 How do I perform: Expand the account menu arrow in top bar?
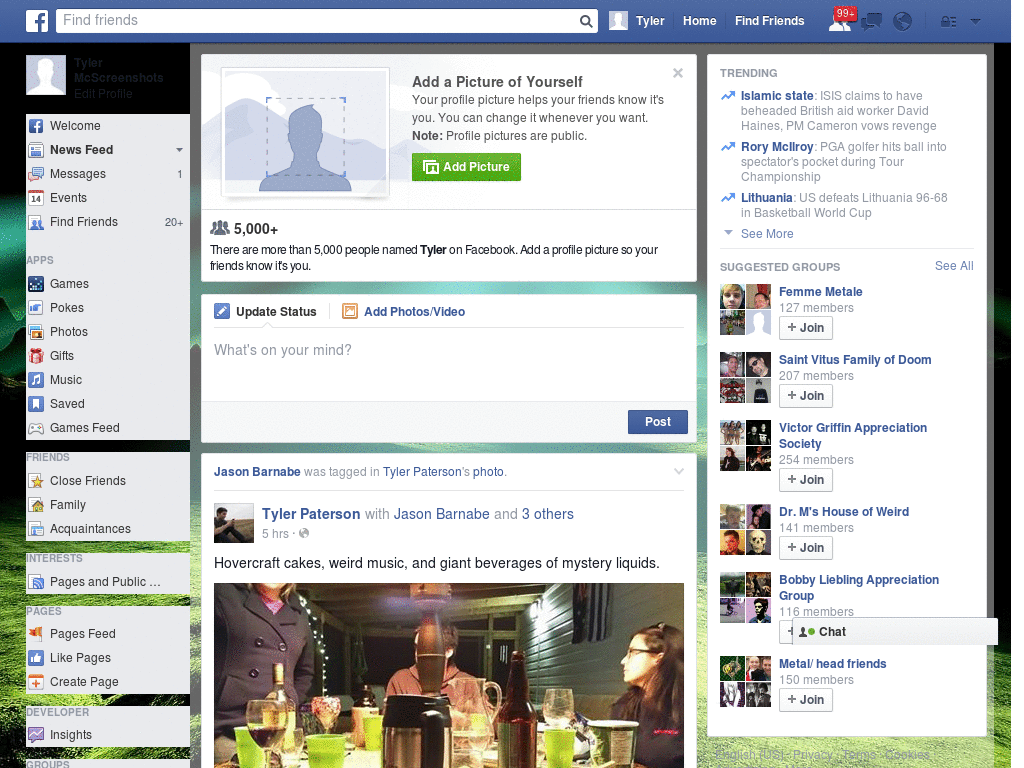click(x=976, y=22)
